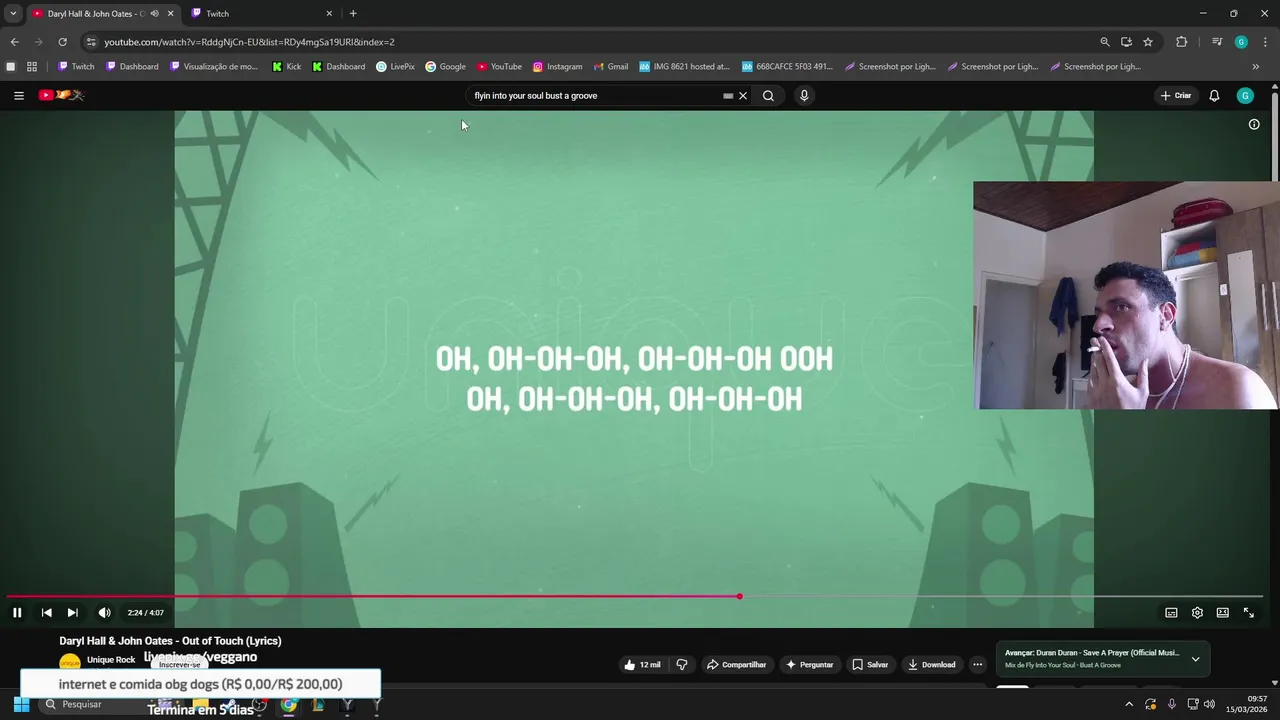Toggle subtitles/captions on the player
Image resolution: width=1280 pixels, height=720 pixels.
tap(1171, 613)
